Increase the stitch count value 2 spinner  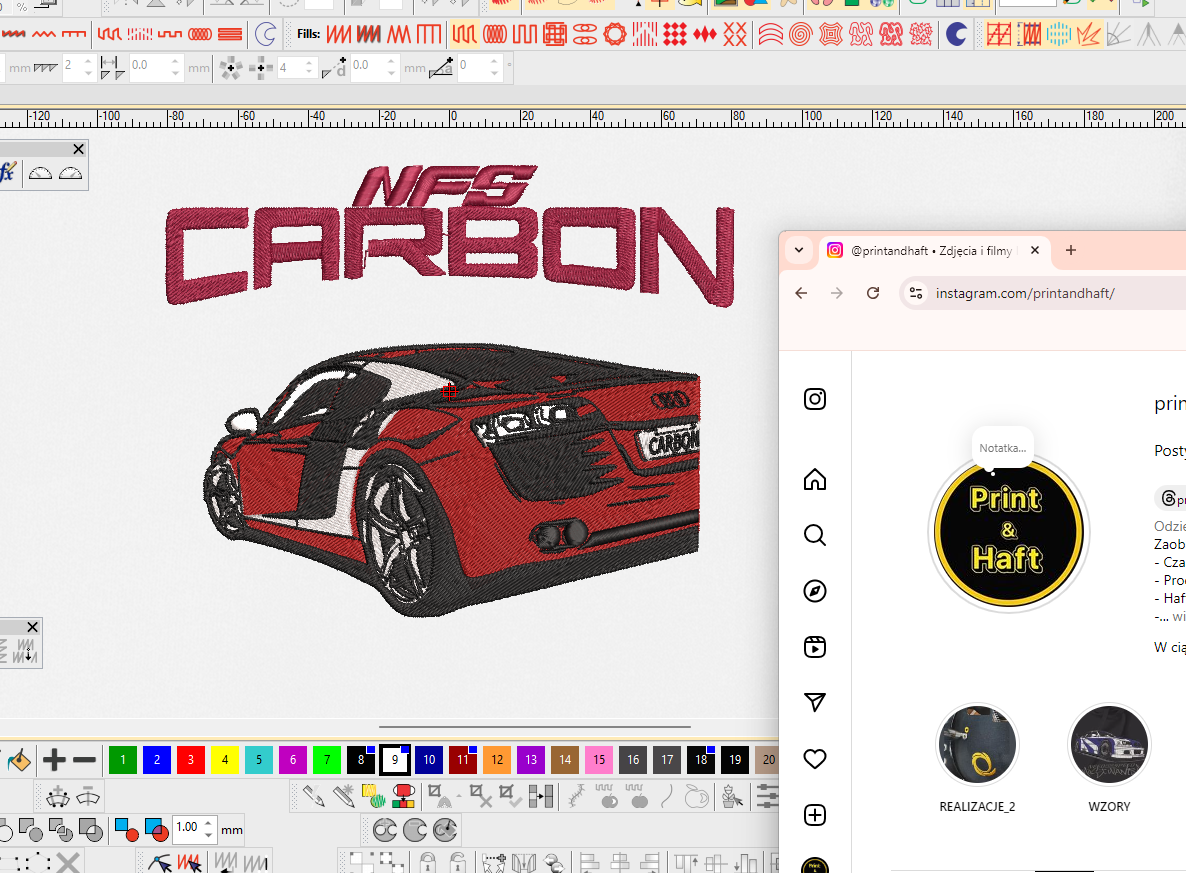tap(88, 61)
